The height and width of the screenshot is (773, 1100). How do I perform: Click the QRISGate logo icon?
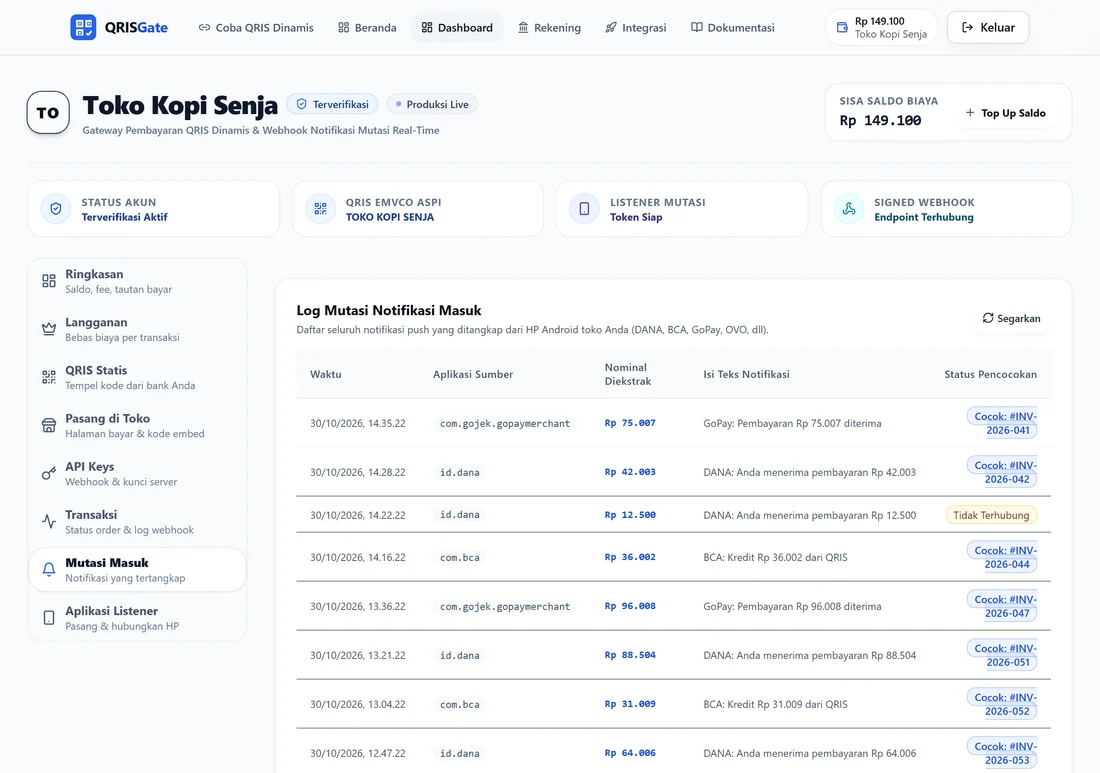click(x=83, y=27)
